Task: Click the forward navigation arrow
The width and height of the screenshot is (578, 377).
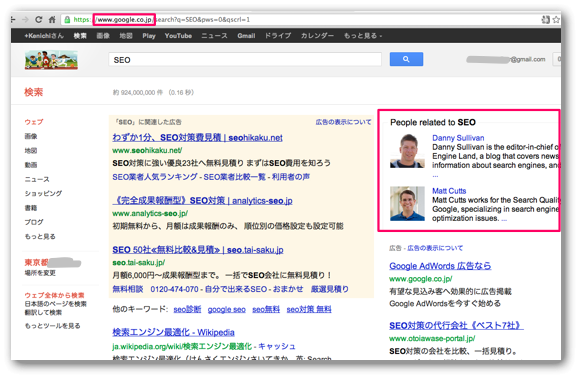Action: (x=25, y=20)
